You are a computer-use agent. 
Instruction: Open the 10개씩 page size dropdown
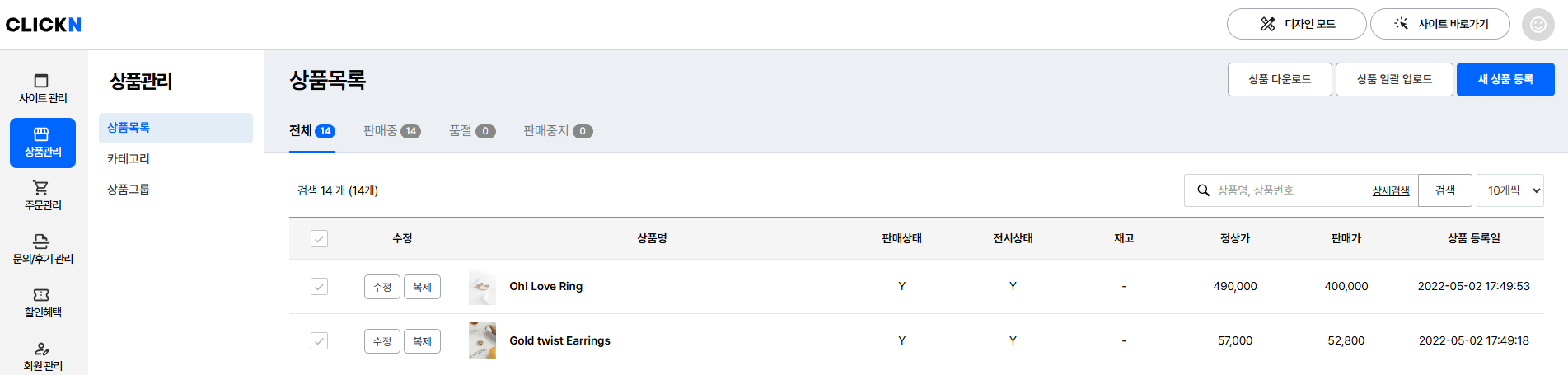point(1509,190)
